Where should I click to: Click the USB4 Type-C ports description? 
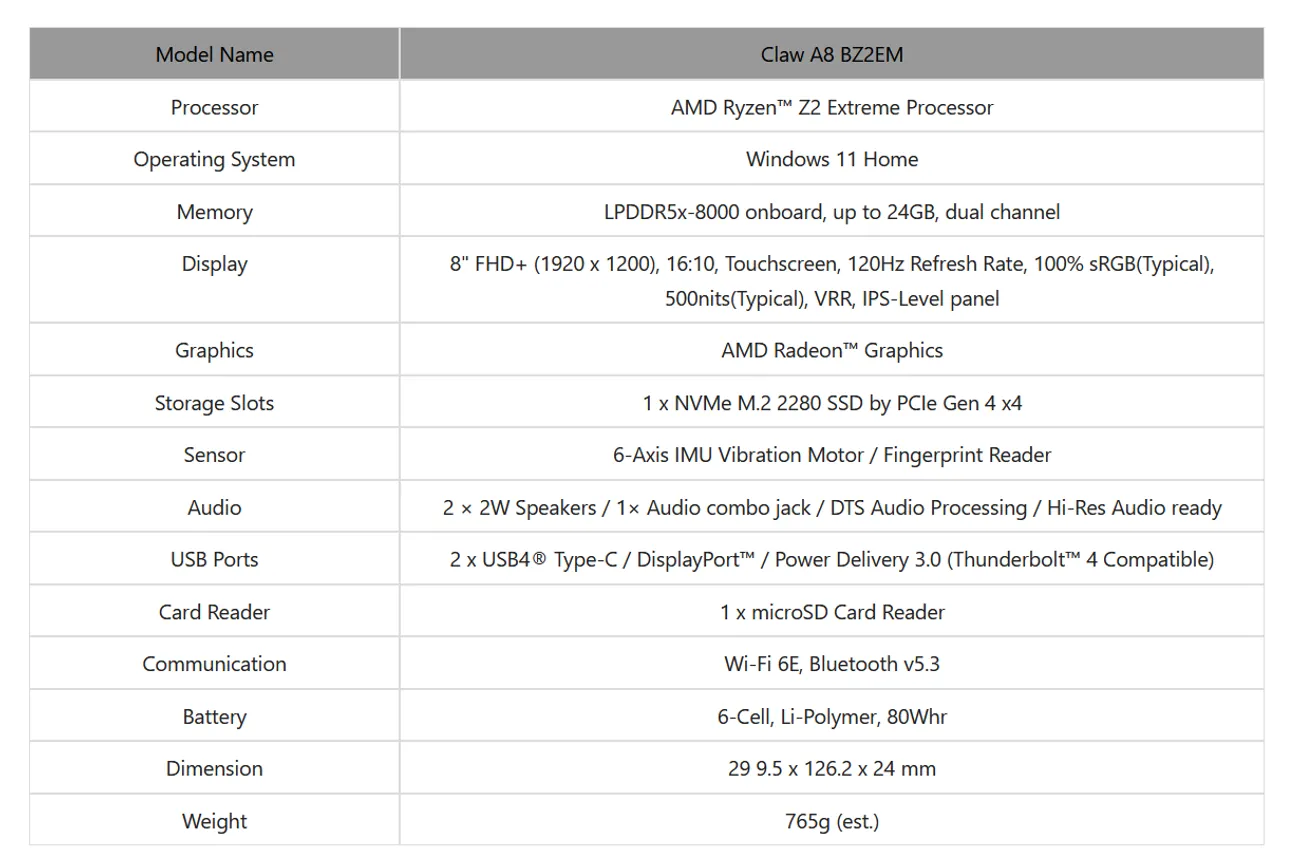(831, 559)
